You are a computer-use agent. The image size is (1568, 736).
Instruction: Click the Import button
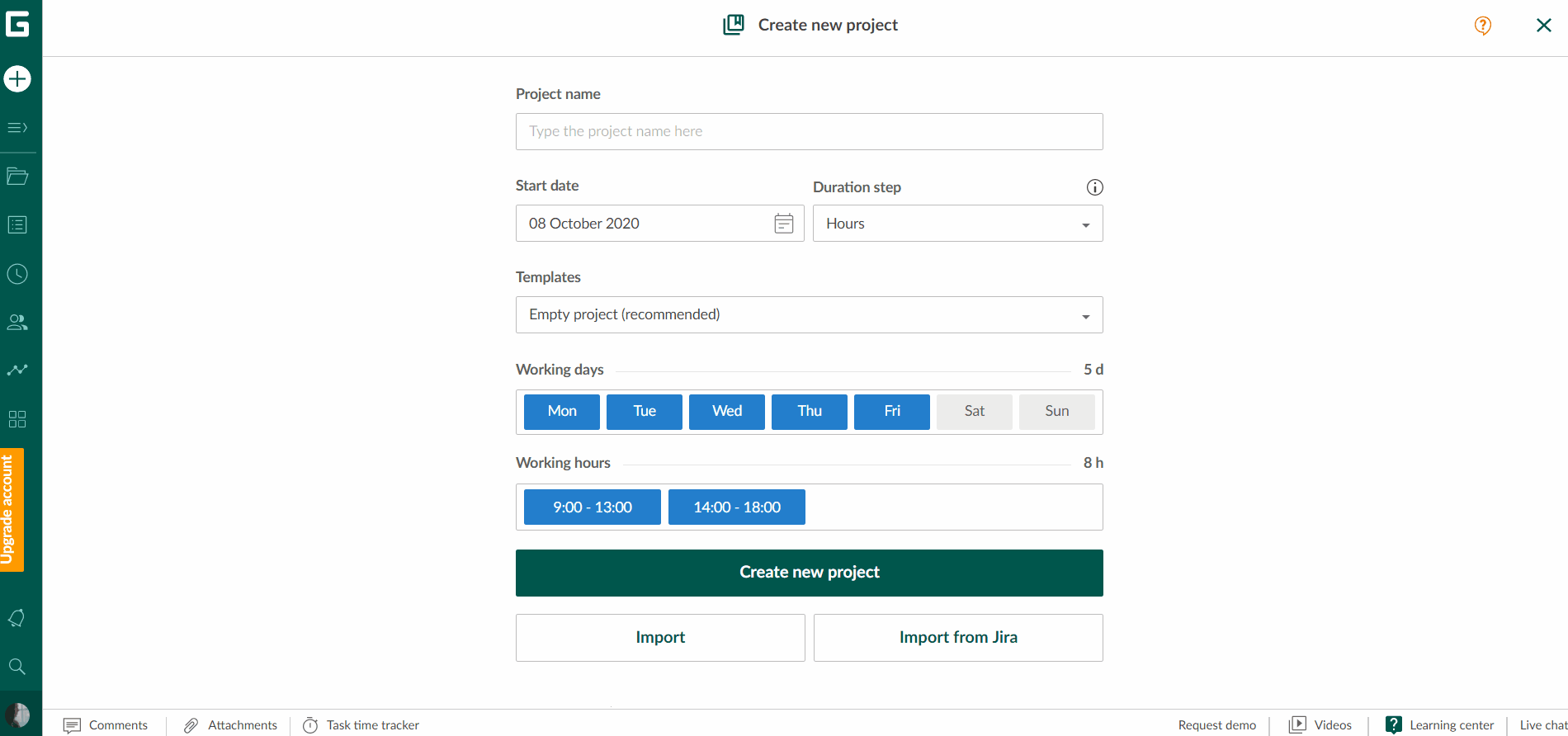660,638
